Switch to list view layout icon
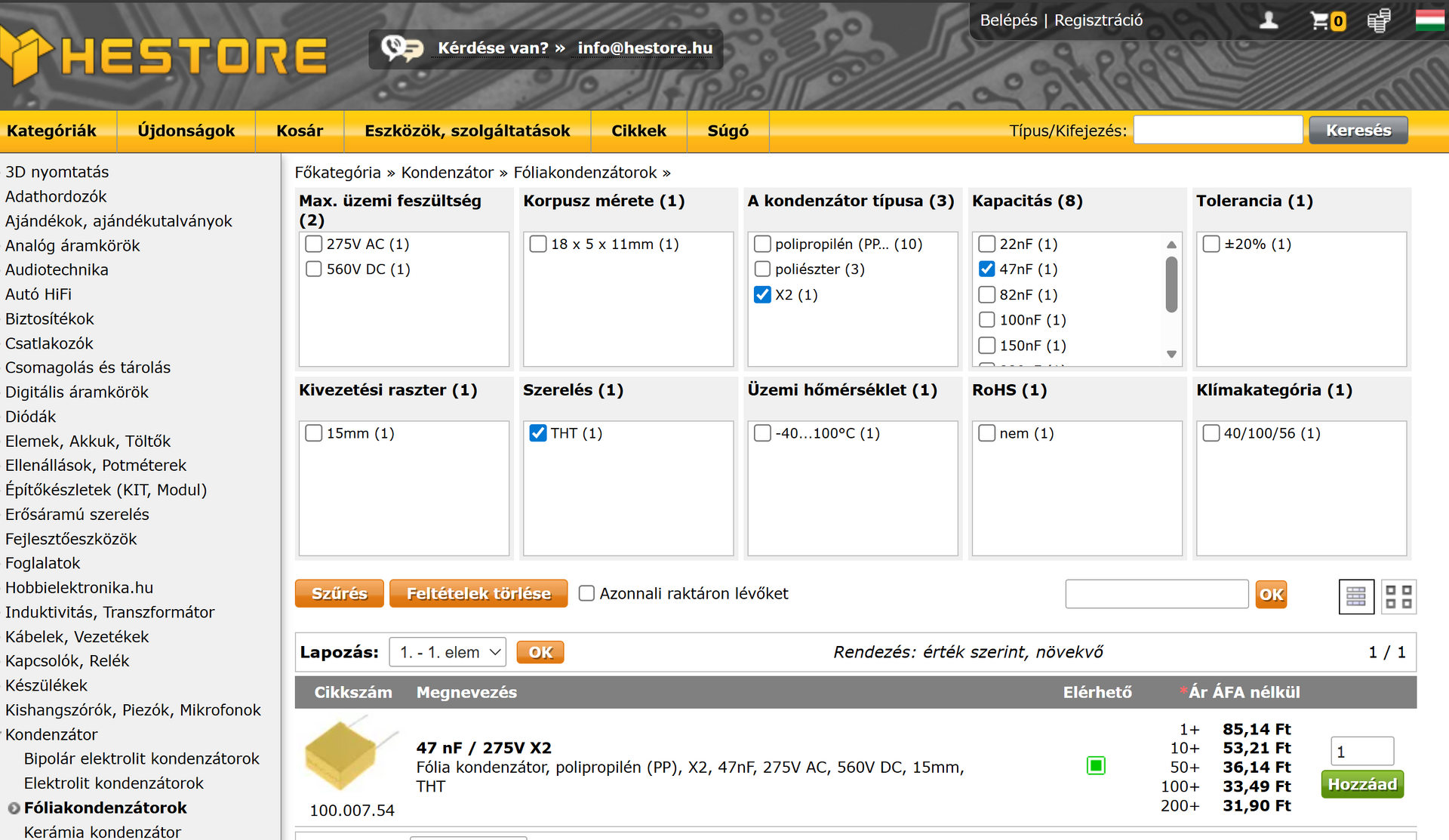Screen dimensions: 1449x840 click(x=1356, y=597)
